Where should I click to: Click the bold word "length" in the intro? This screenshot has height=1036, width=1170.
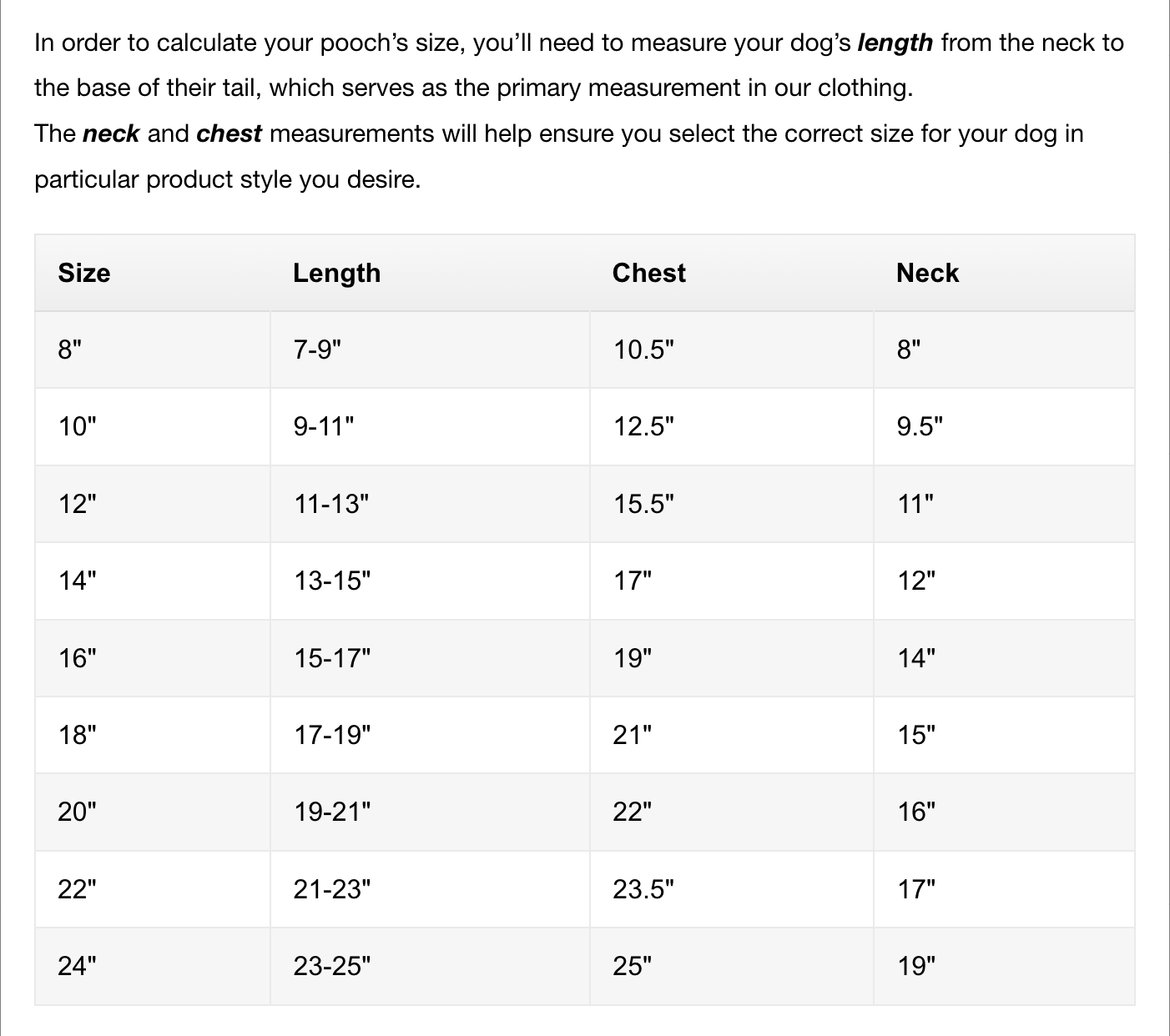[895, 43]
